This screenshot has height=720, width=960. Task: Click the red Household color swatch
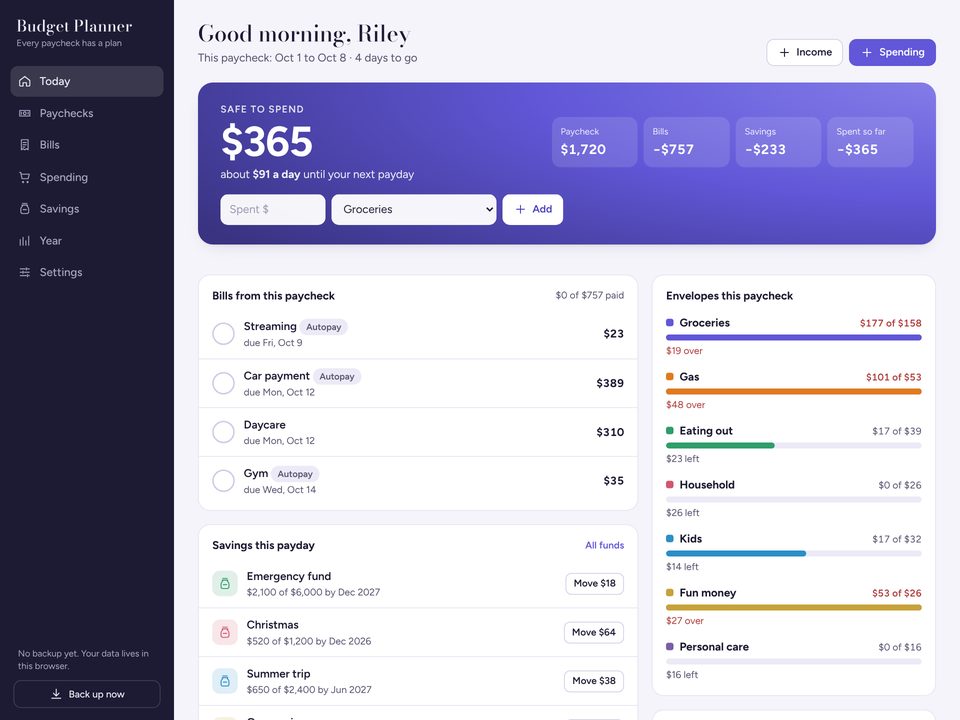(x=670, y=484)
